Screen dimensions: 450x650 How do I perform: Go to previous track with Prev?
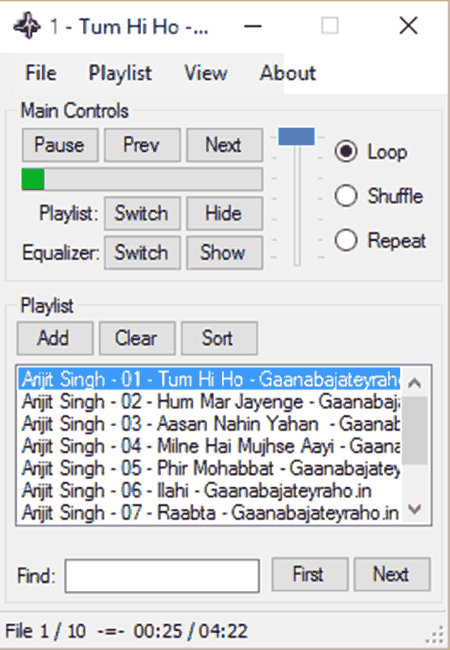[142, 145]
